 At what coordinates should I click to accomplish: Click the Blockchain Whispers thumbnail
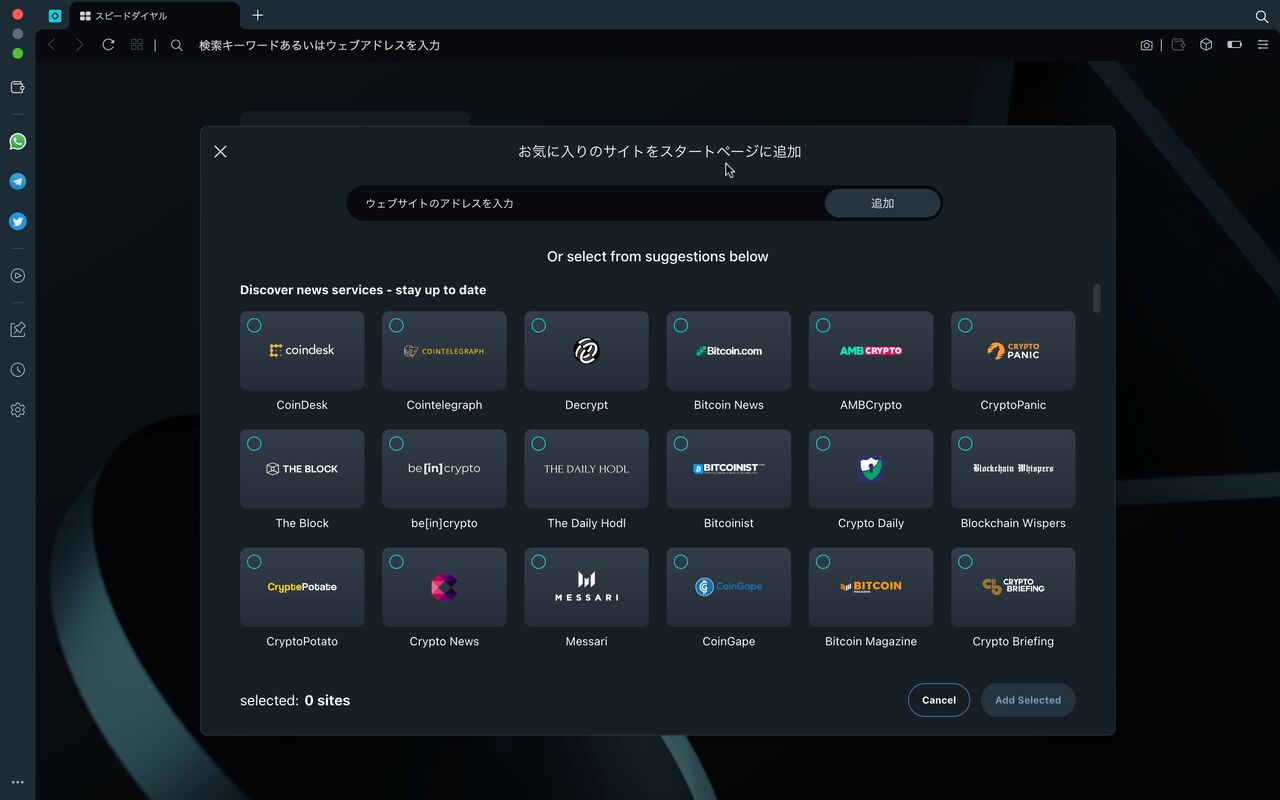click(1013, 469)
